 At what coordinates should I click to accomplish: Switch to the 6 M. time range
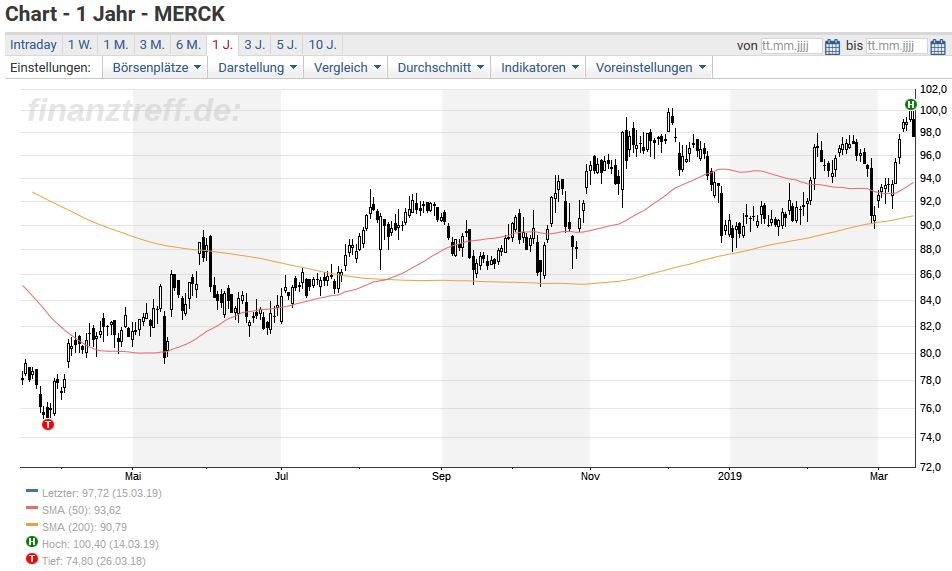pos(189,45)
